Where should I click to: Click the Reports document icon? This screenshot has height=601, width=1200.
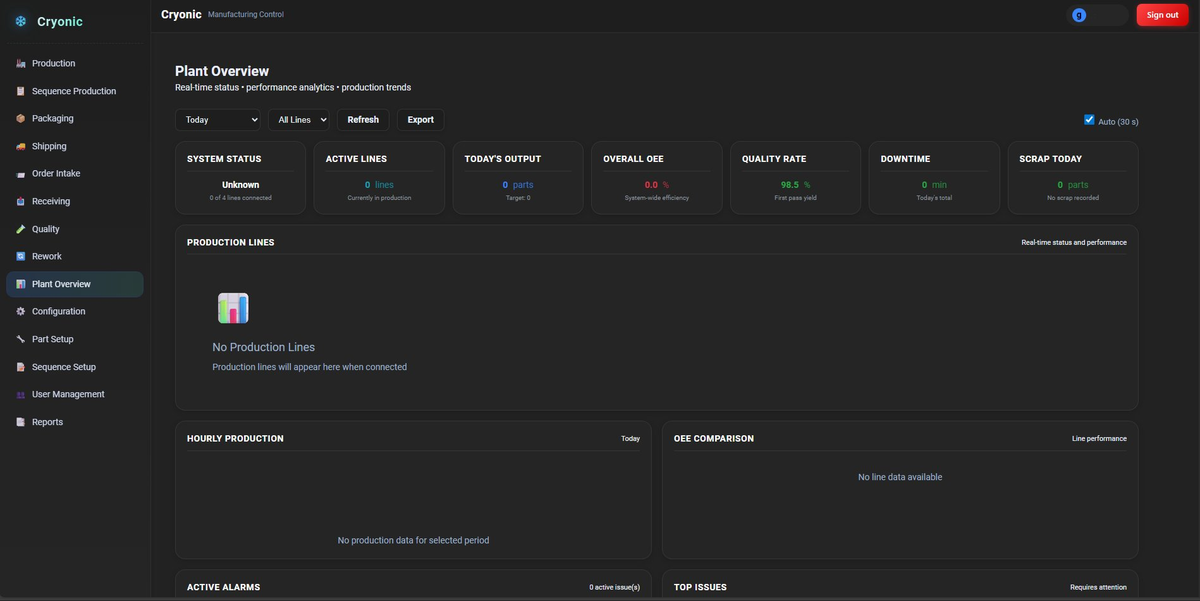[x=21, y=423]
